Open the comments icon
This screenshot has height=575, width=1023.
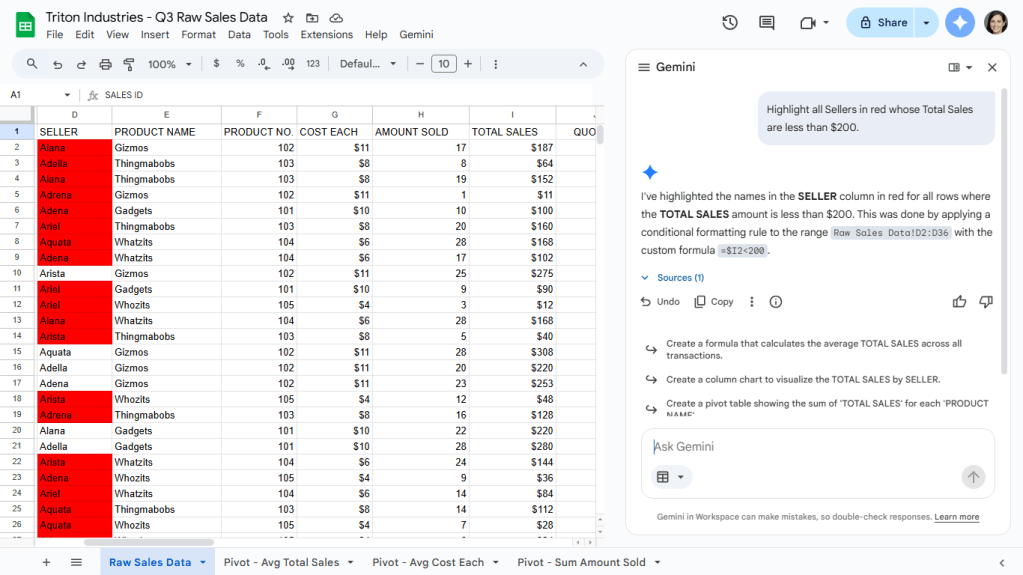point(767,23)
